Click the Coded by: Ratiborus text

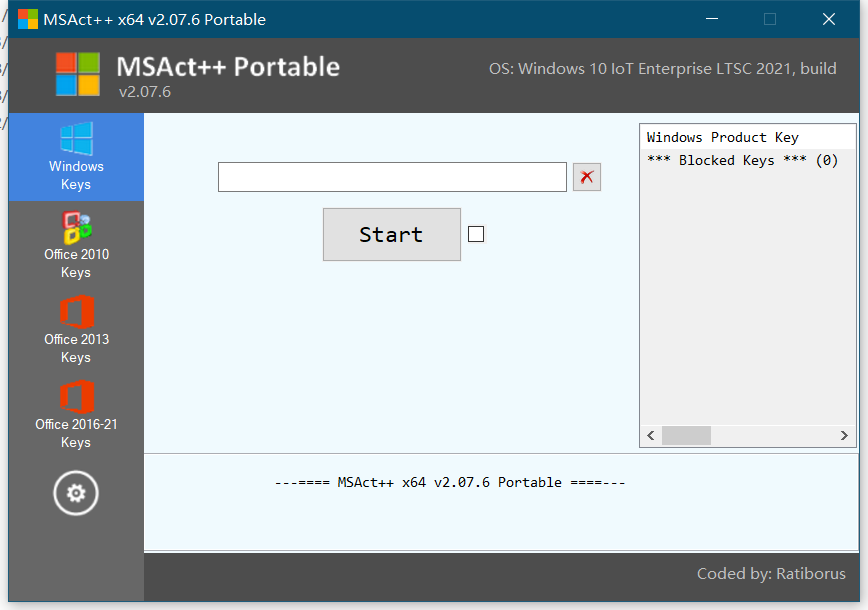(x=771, y=573)
